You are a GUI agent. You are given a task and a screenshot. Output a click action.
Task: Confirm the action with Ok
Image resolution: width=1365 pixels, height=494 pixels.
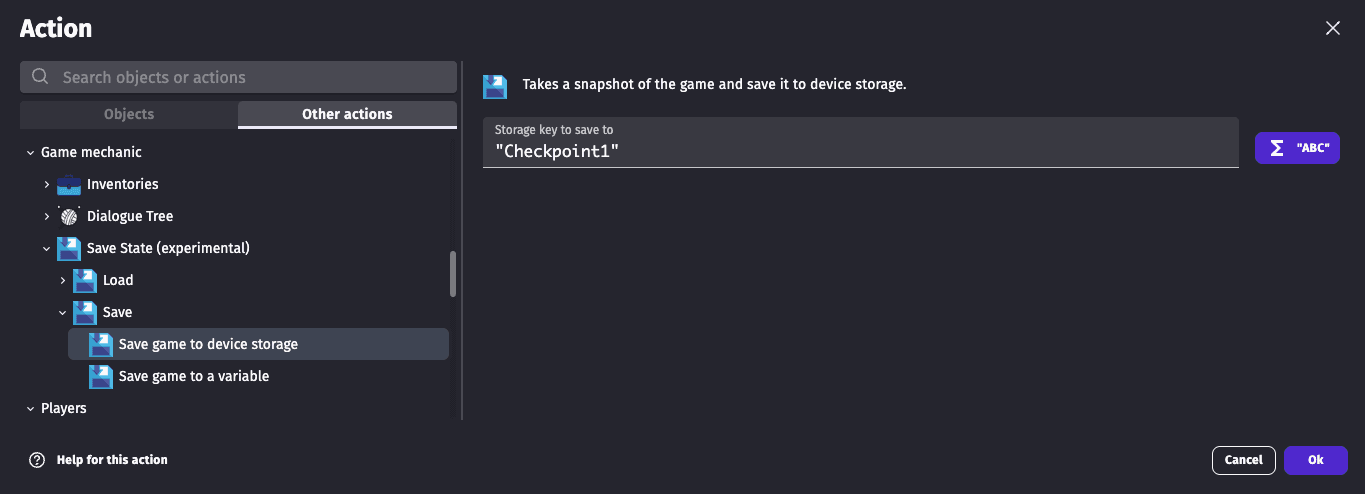(1315, 460)
